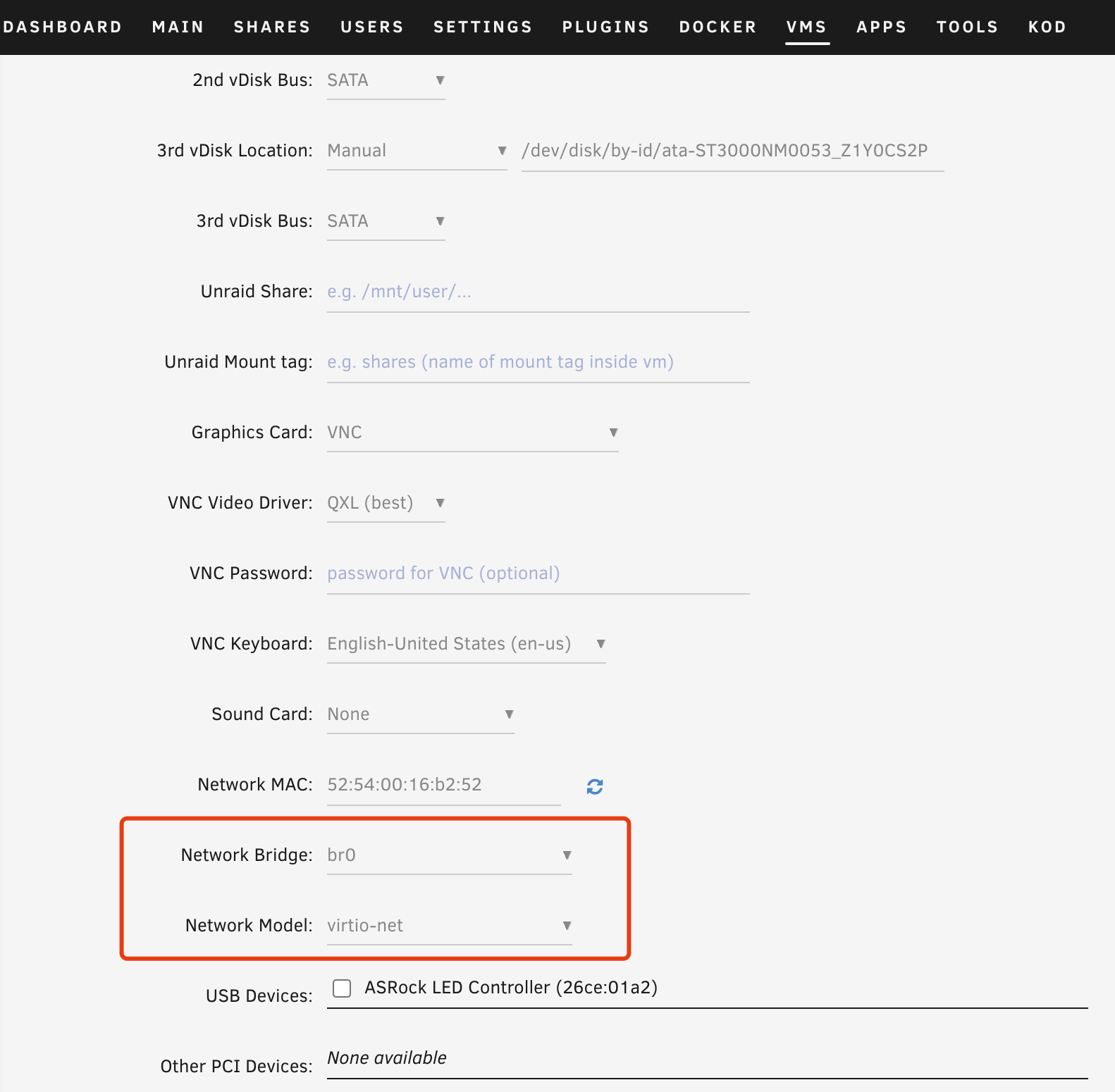
Task: Open the Shares tab
Action: point(272,27)
